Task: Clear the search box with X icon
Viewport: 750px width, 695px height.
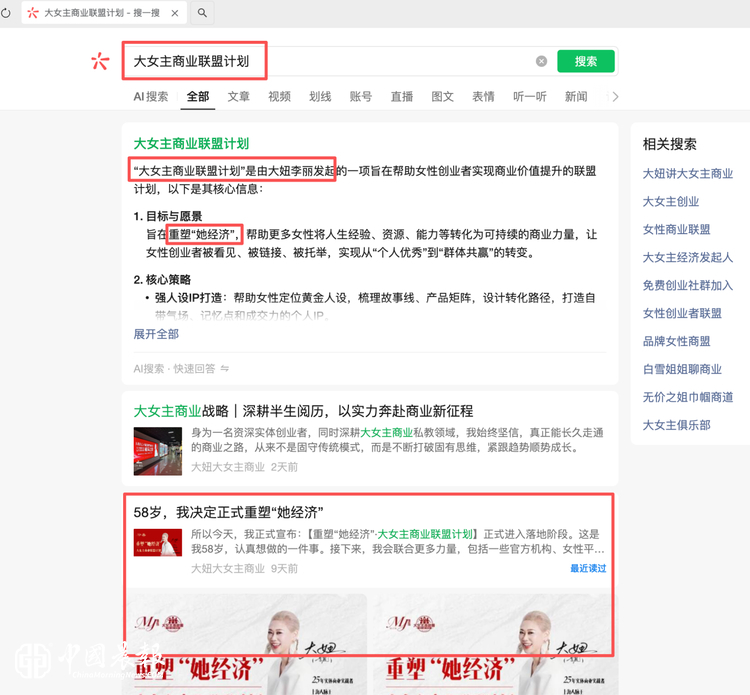Action: pyautogui.click(x=541, y=61)
